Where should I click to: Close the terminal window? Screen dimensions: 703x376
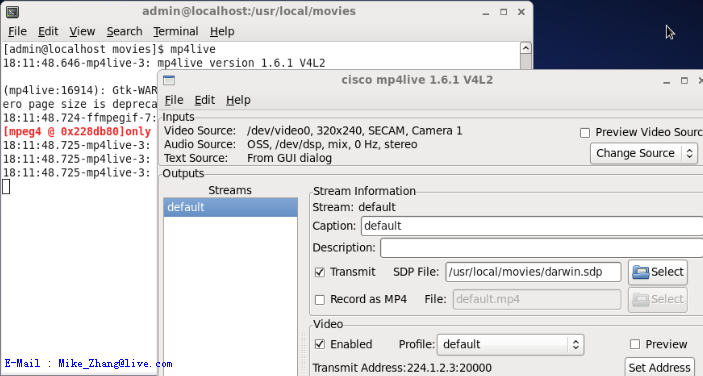(521, 12)
